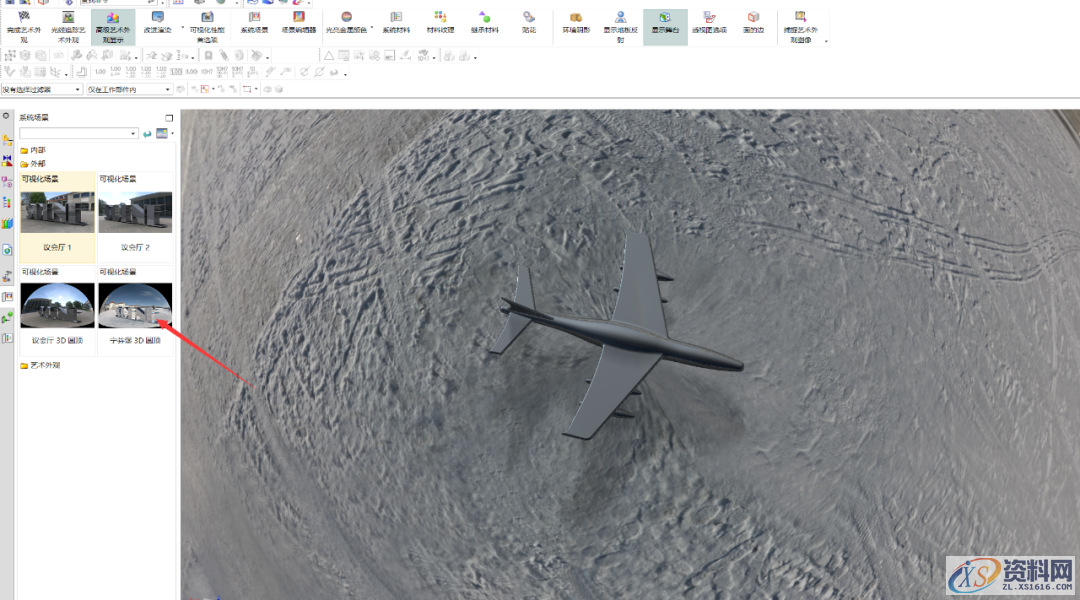Open 透视图选项 perspective options
This screenshot has width=1080, height=600.
coord(709,18)
